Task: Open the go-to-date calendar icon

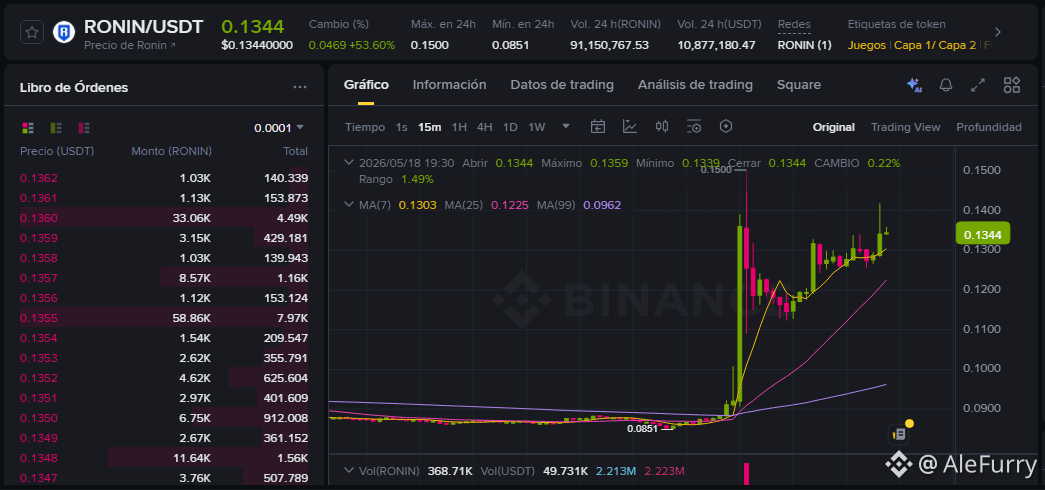Action: tap(598, 126)
